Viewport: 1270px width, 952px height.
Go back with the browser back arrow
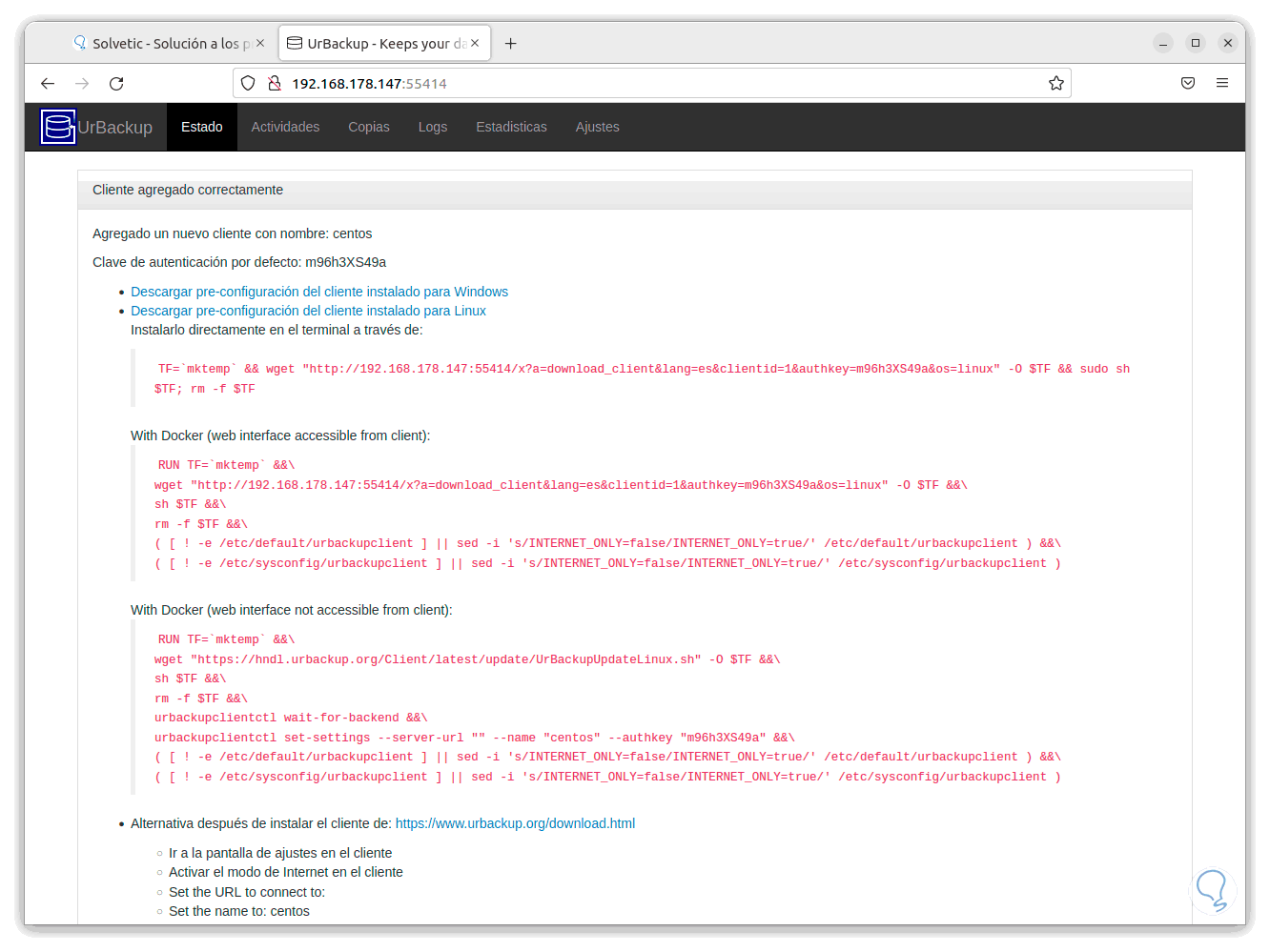(x=48, y=84)
